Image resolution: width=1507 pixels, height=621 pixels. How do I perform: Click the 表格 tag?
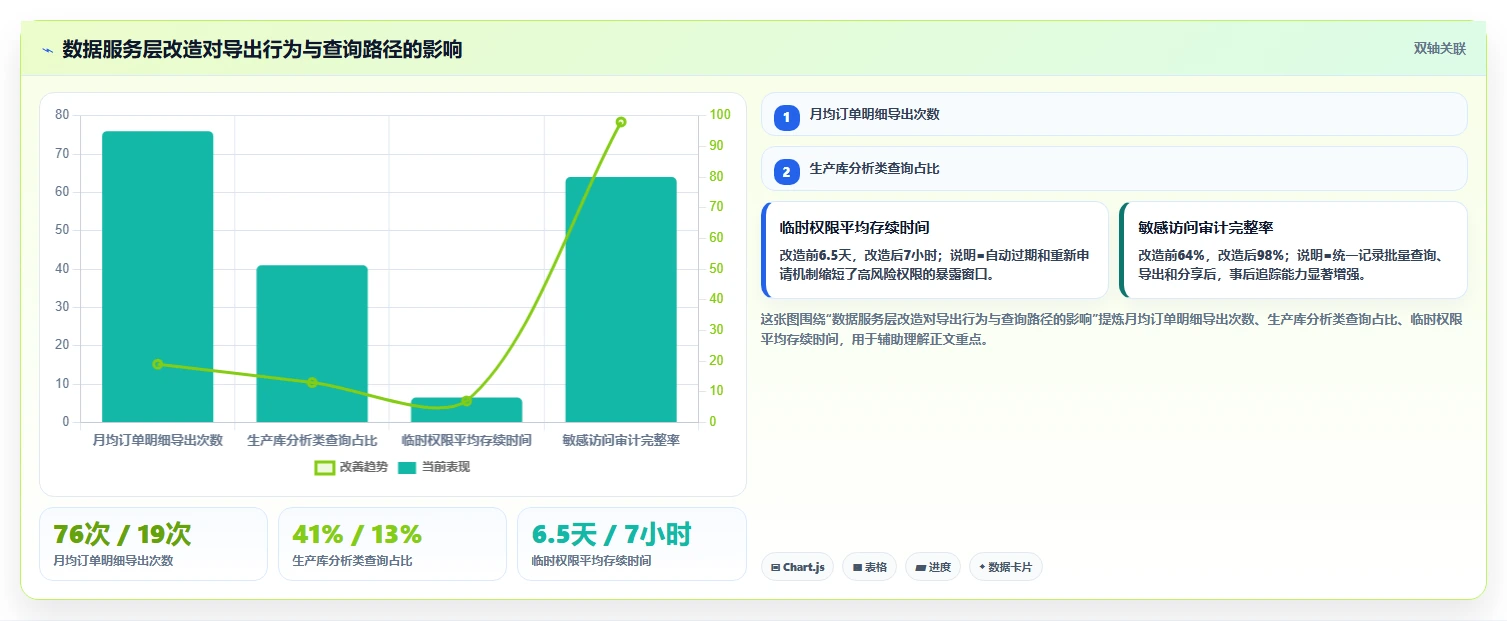point(869,567)
